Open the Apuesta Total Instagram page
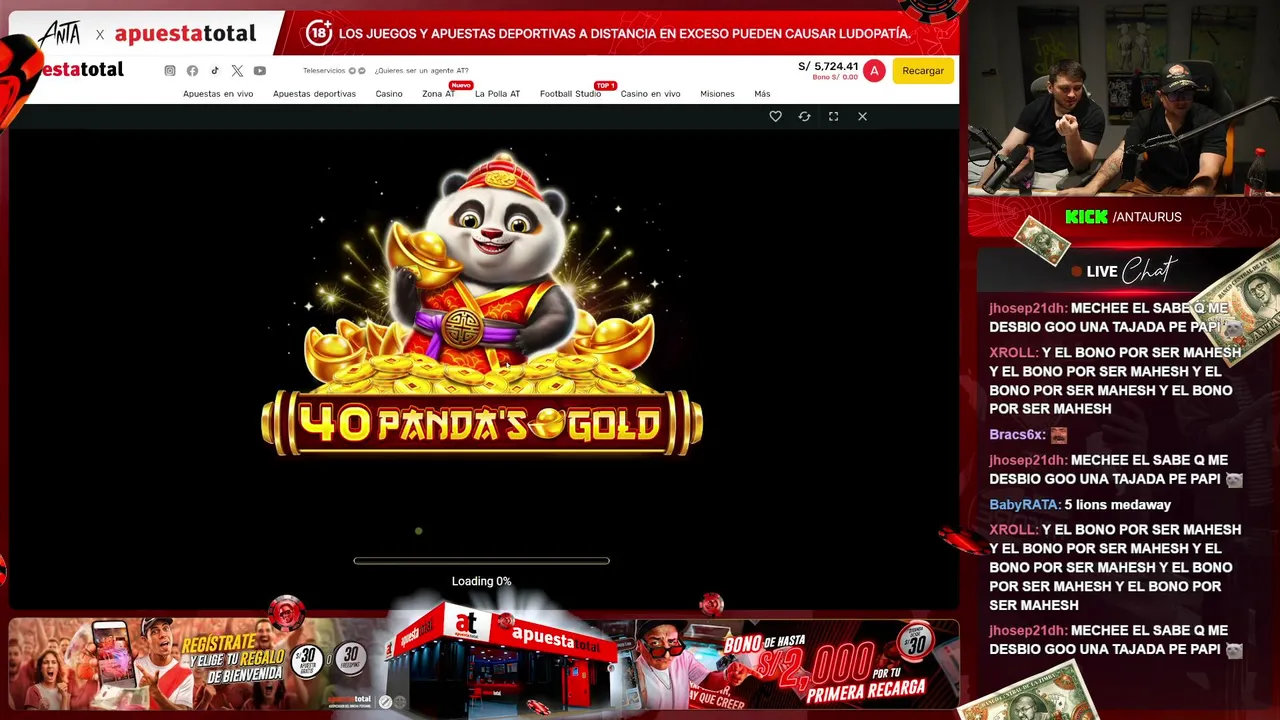The width and height of the screenshot is (1280, 720). (x=170, y=71)
